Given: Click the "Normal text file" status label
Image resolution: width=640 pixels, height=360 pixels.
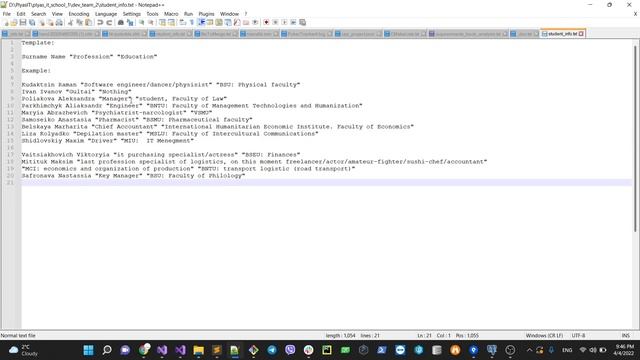Looking at the screenshot, I should click(x=18, y=336).
